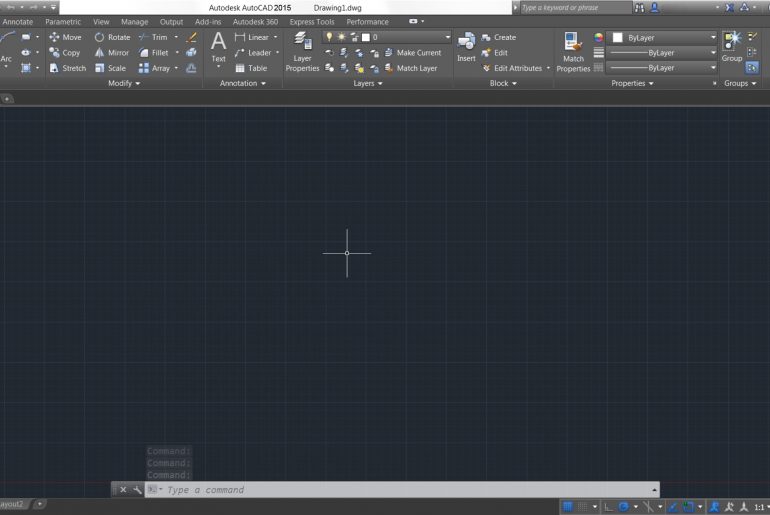Open the Parametric ribbon tab
The height and width of the screenshot is (515, 770).
(x=63, y=21)
